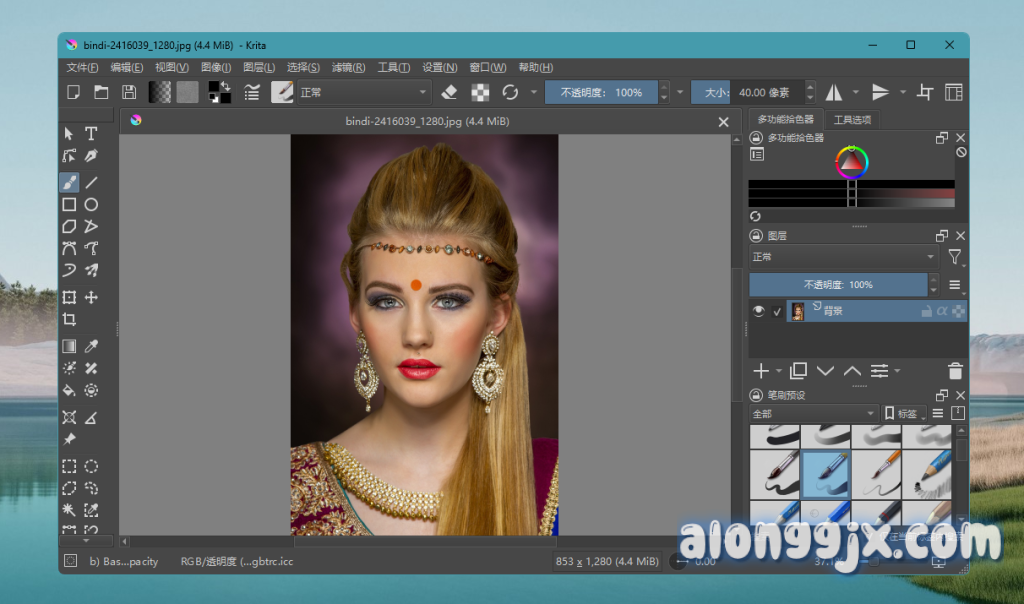Toggle preserve alpha checkerboard button
The width and height of the screenshot is (1024, 604).
point(480,92)
